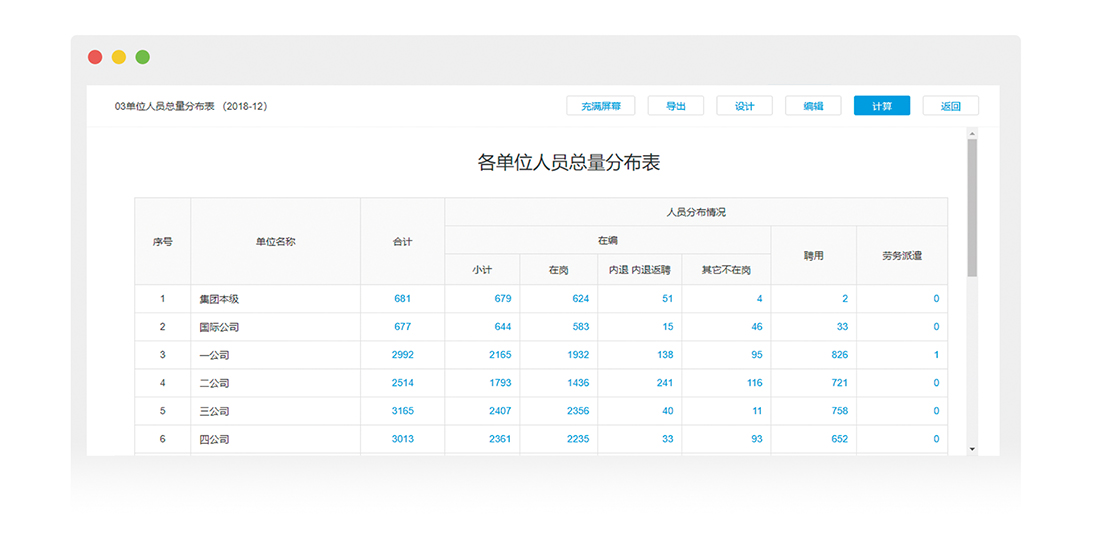The width and height of the screenshot is (1100, 542).
Task: Open 一公司 total value 2992
Action: click(x=403, y=355)
